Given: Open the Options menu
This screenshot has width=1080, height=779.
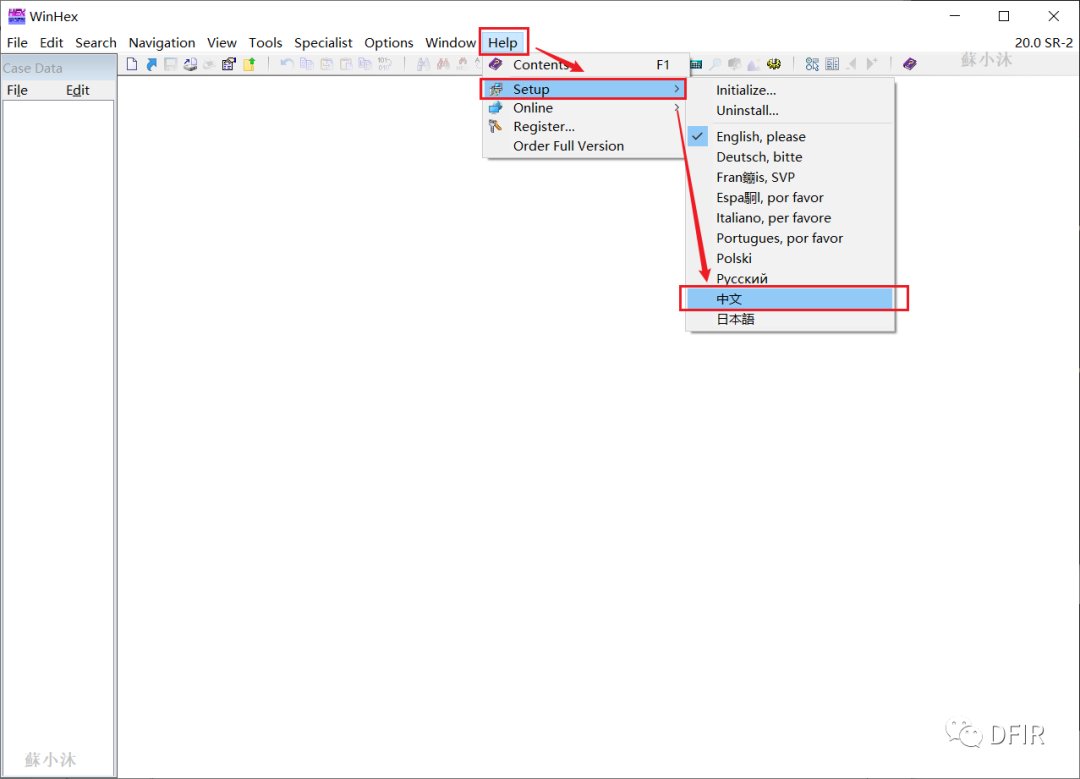Looking at the screenshot, I should coord(388,43).
